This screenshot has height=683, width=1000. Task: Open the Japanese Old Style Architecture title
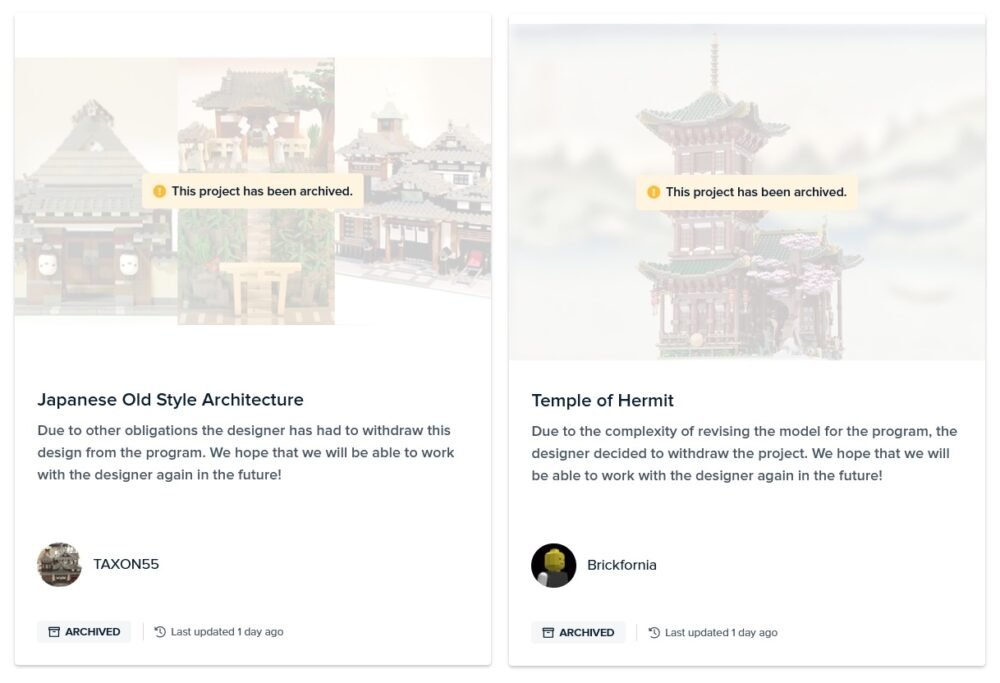coord(170,400)
